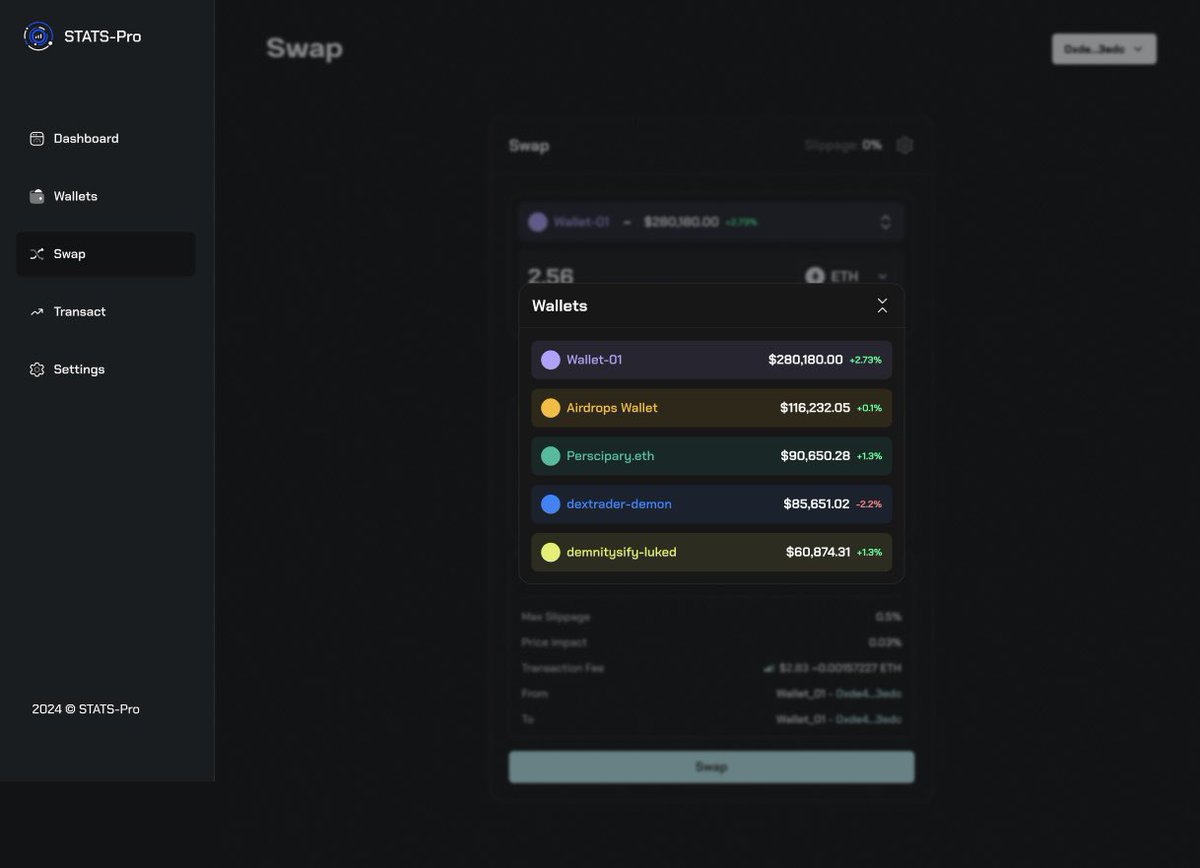Open the Dashboard page
The image size is (1200, 868).
coord(106,139)
